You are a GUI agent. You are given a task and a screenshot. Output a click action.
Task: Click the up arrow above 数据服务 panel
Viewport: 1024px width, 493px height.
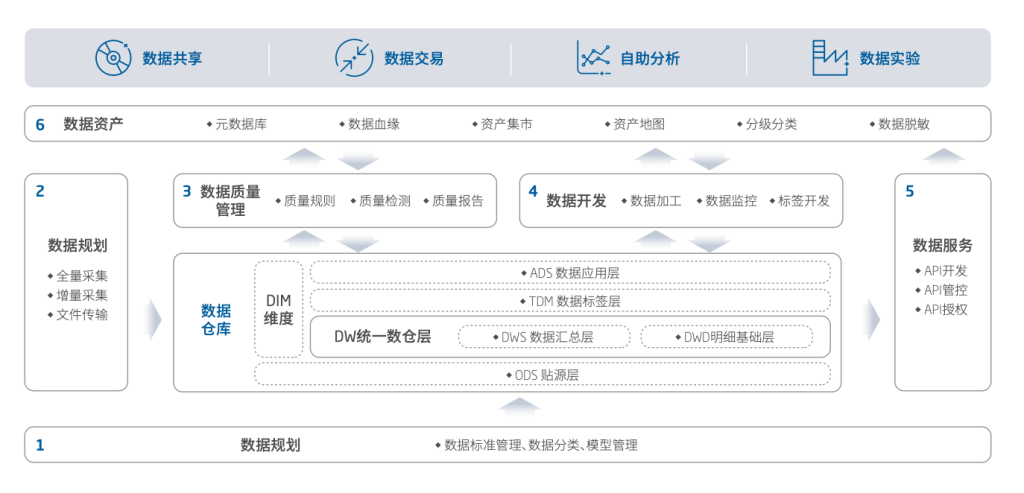coord(942,156)
